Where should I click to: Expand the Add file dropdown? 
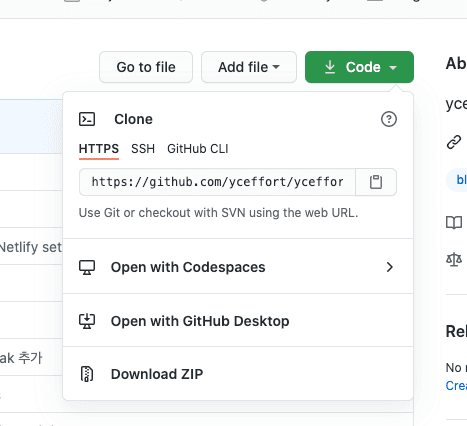[249, 67]
